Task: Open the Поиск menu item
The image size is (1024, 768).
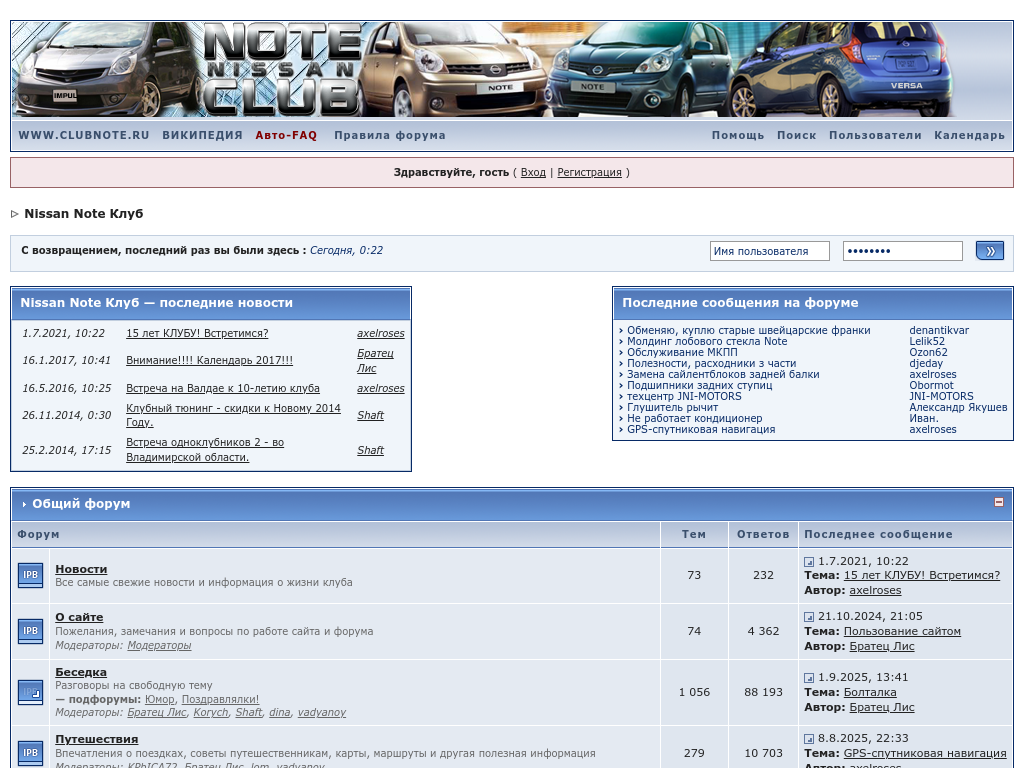Action: pos(796,135)
